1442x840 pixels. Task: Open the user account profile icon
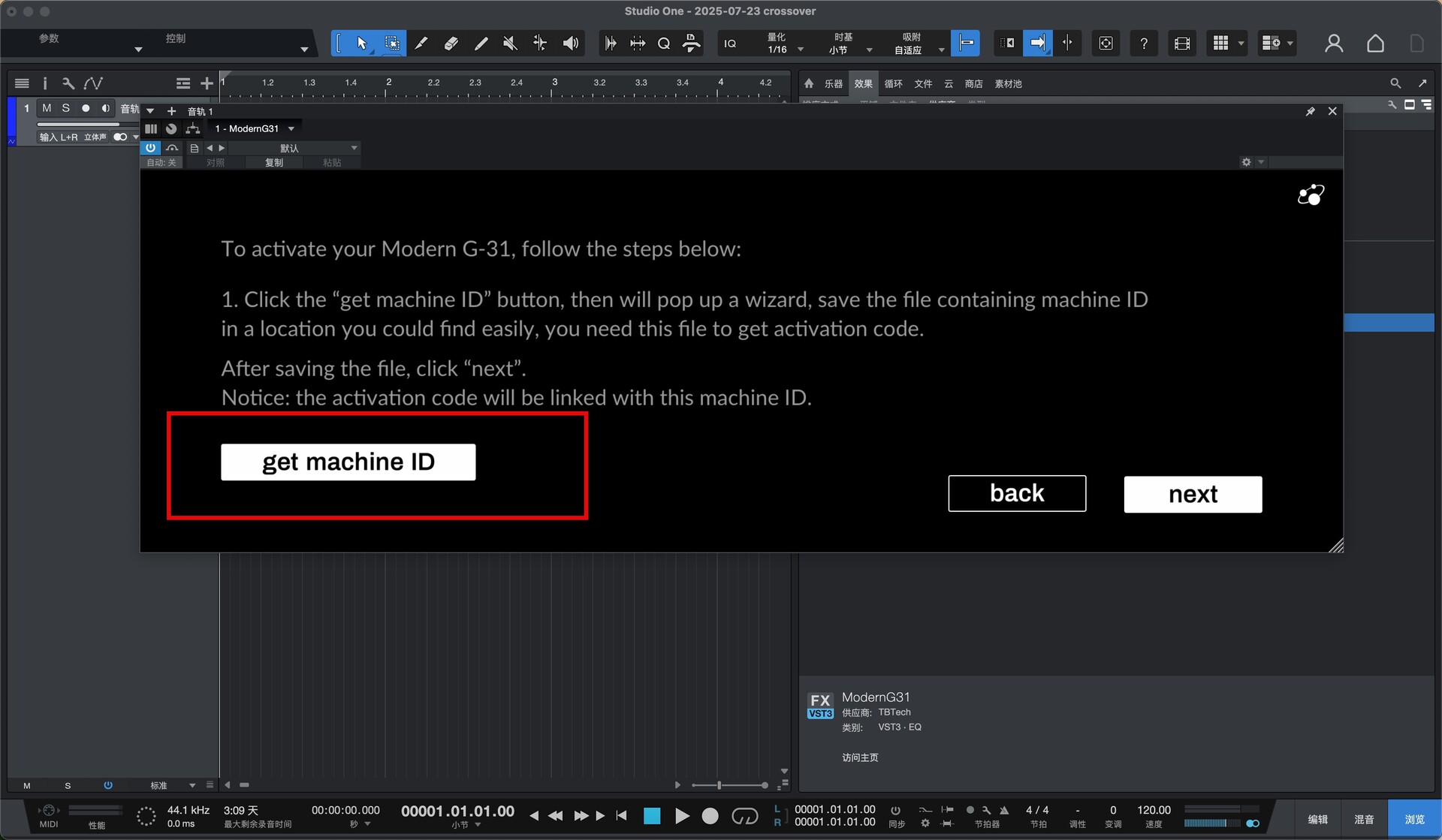click(x=1334, y=44)
